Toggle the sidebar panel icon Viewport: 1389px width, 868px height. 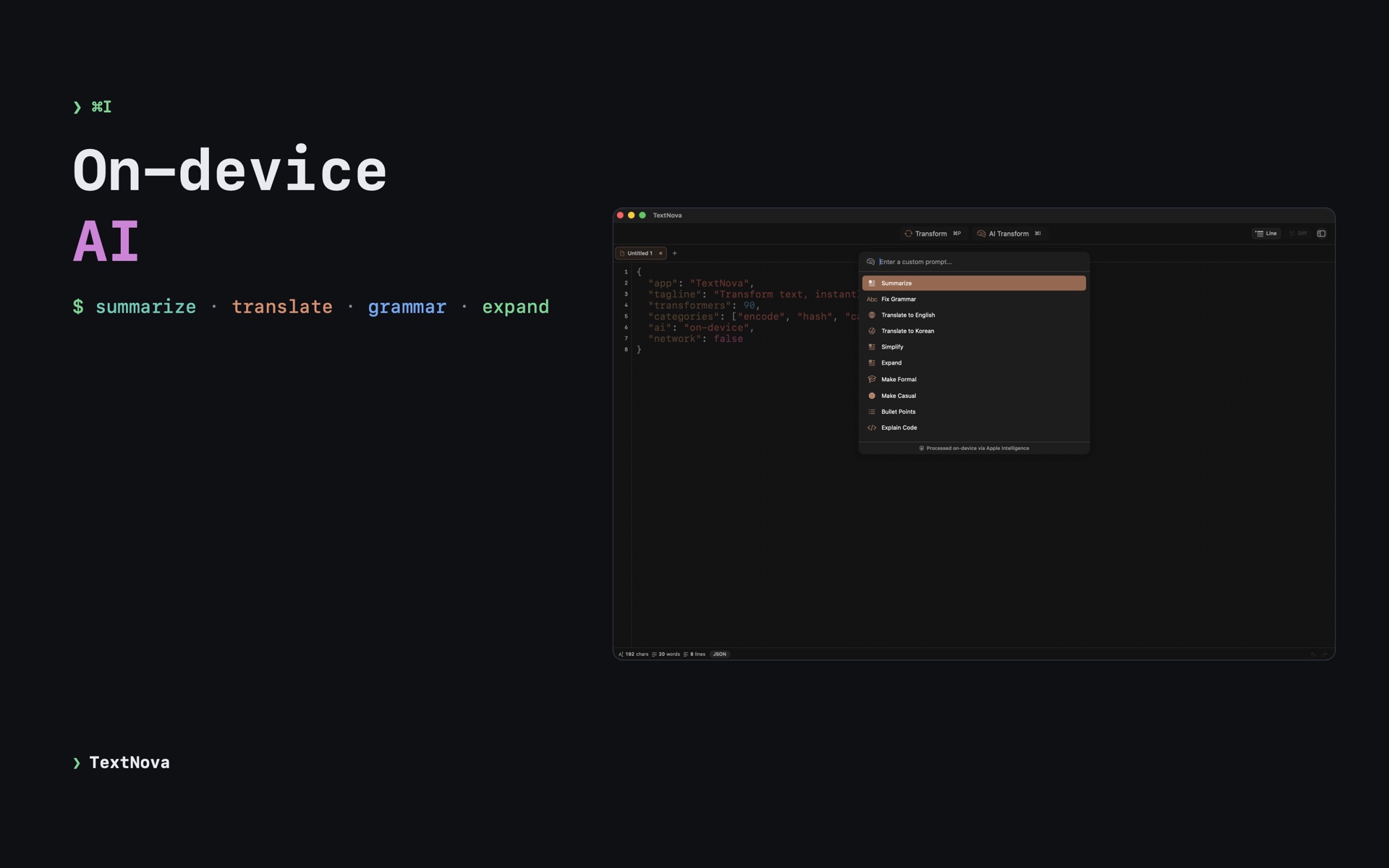pyautogui.click(x=1321, y=234)
